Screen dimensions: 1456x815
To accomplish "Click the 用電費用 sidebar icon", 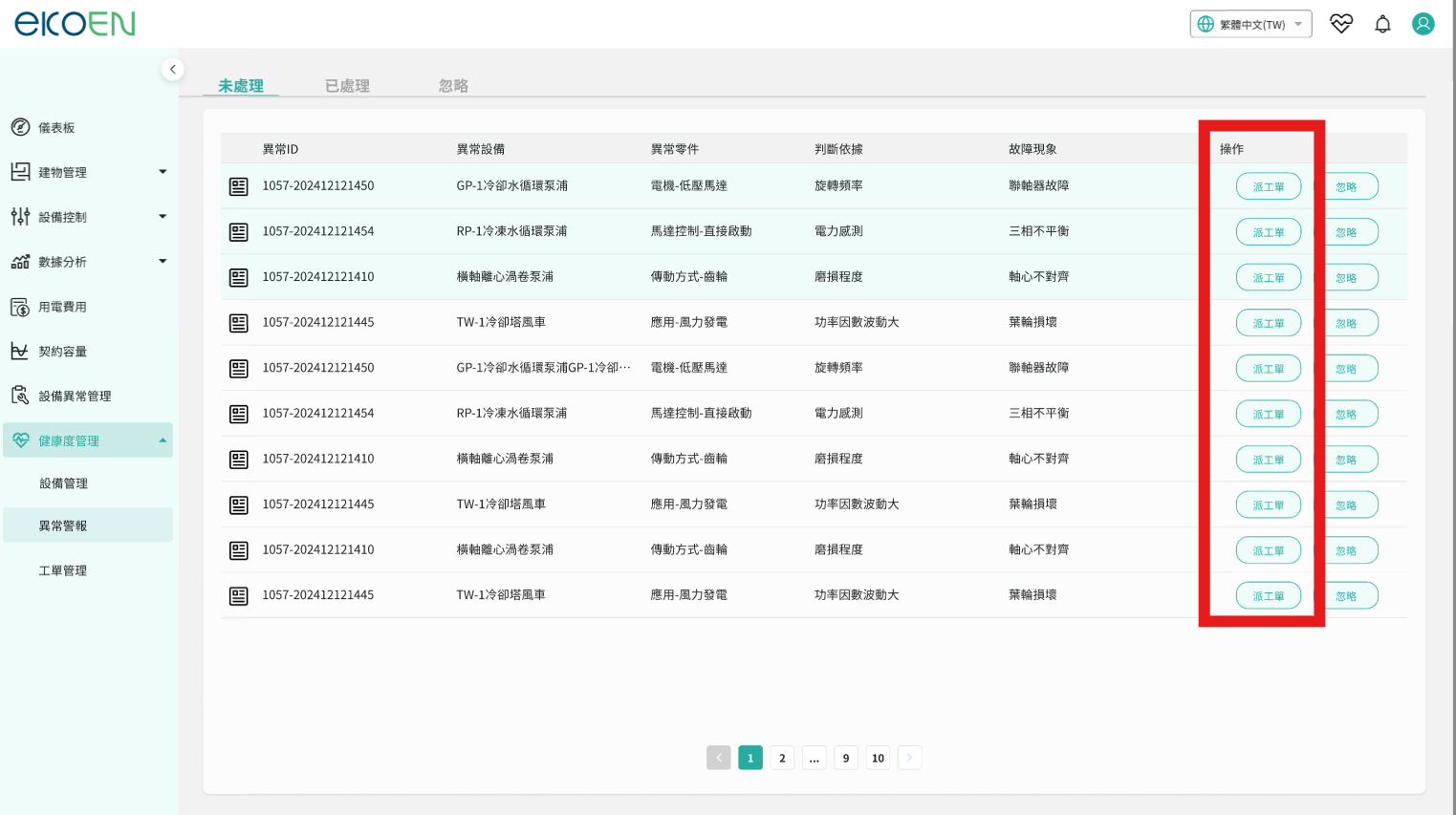I will 20,307.
